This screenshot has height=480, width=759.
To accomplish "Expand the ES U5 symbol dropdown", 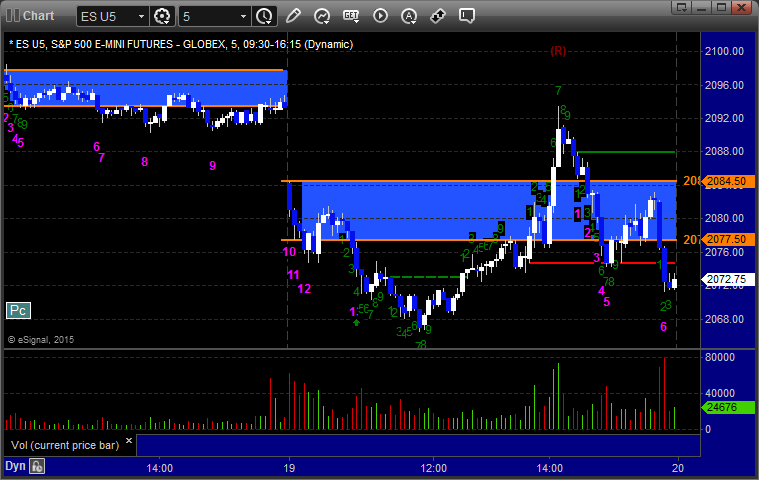I will tap(141, 16).
